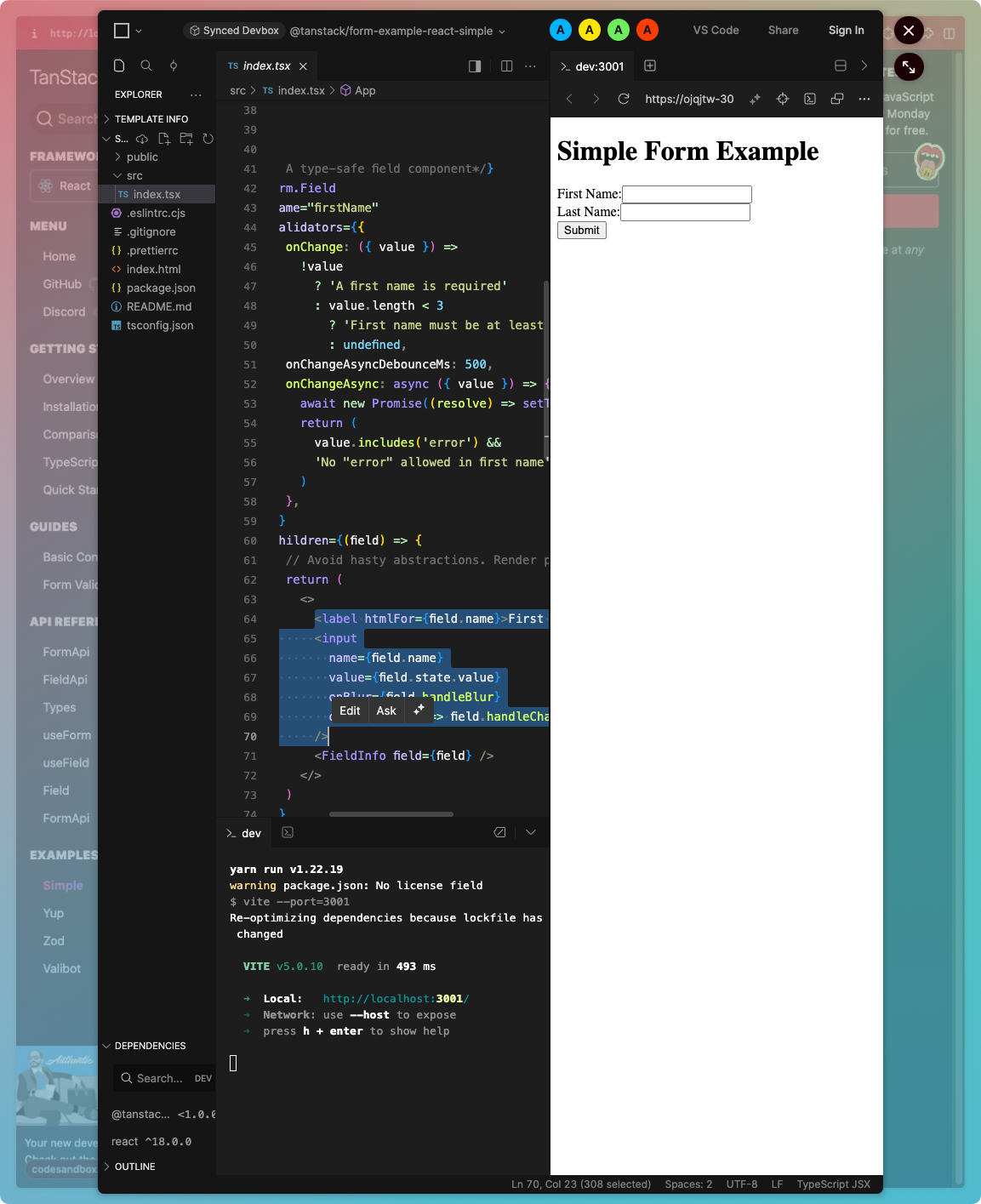Select the dev terminal tab
Image resolution: width=981 pixels, height=1204 pixels.
(244, 833)
